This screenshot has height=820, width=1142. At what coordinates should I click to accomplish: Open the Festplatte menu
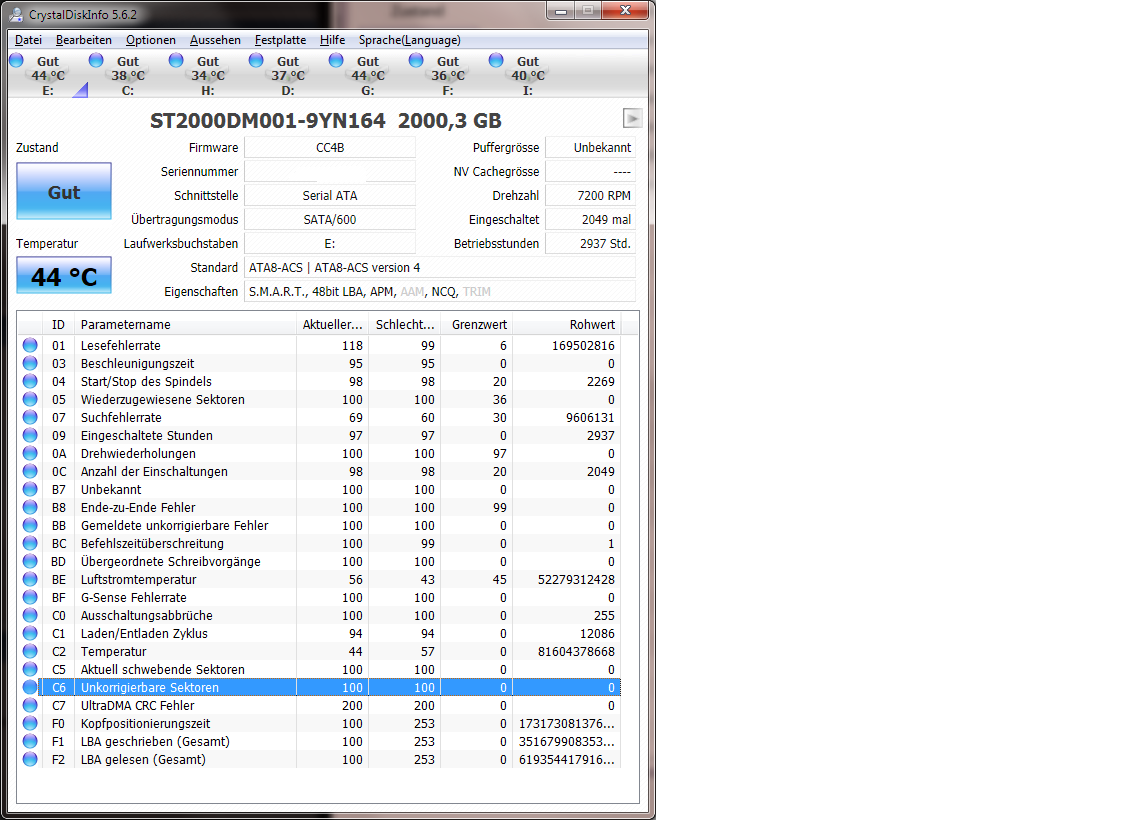pyautogui.click(x=280, y=40)
